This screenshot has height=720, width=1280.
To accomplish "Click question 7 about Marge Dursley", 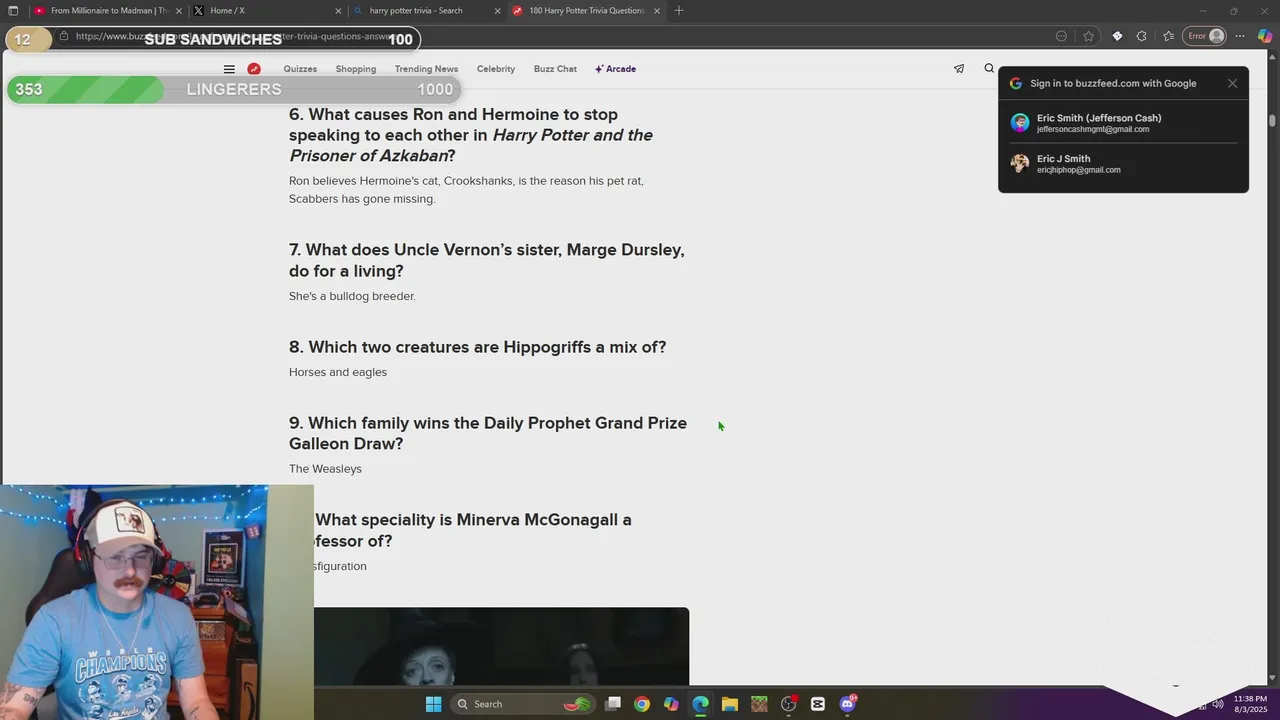I will (487, 260).
